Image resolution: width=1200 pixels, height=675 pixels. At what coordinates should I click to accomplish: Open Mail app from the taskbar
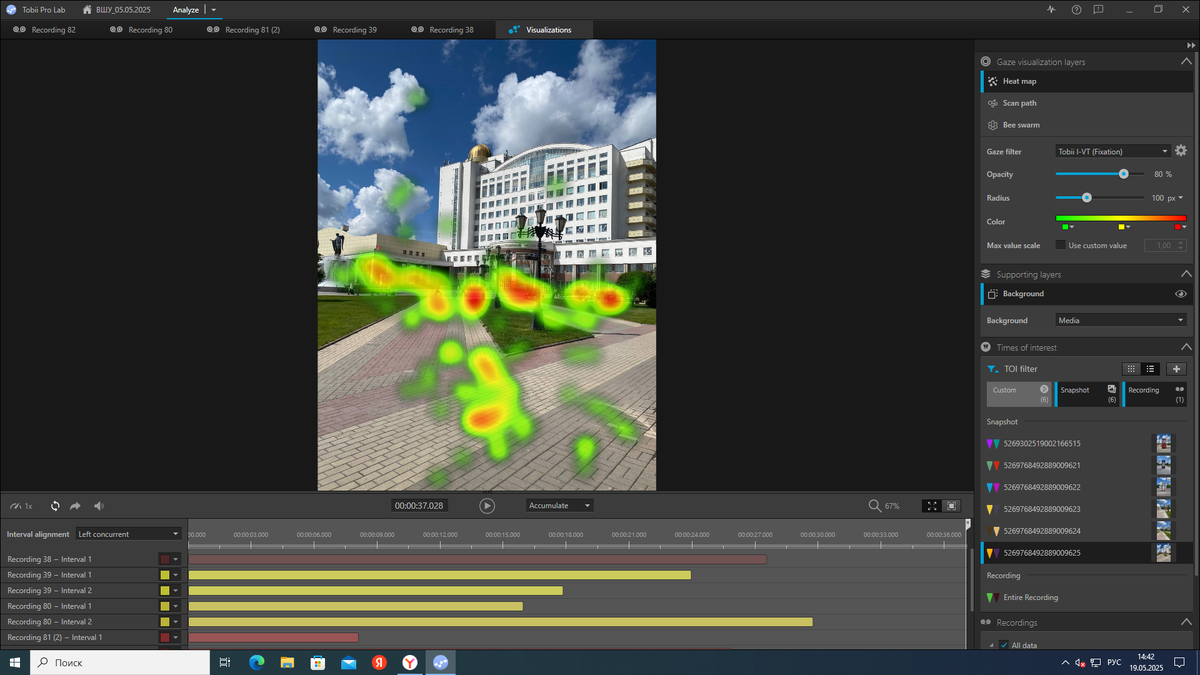click(x=348, y=662)
